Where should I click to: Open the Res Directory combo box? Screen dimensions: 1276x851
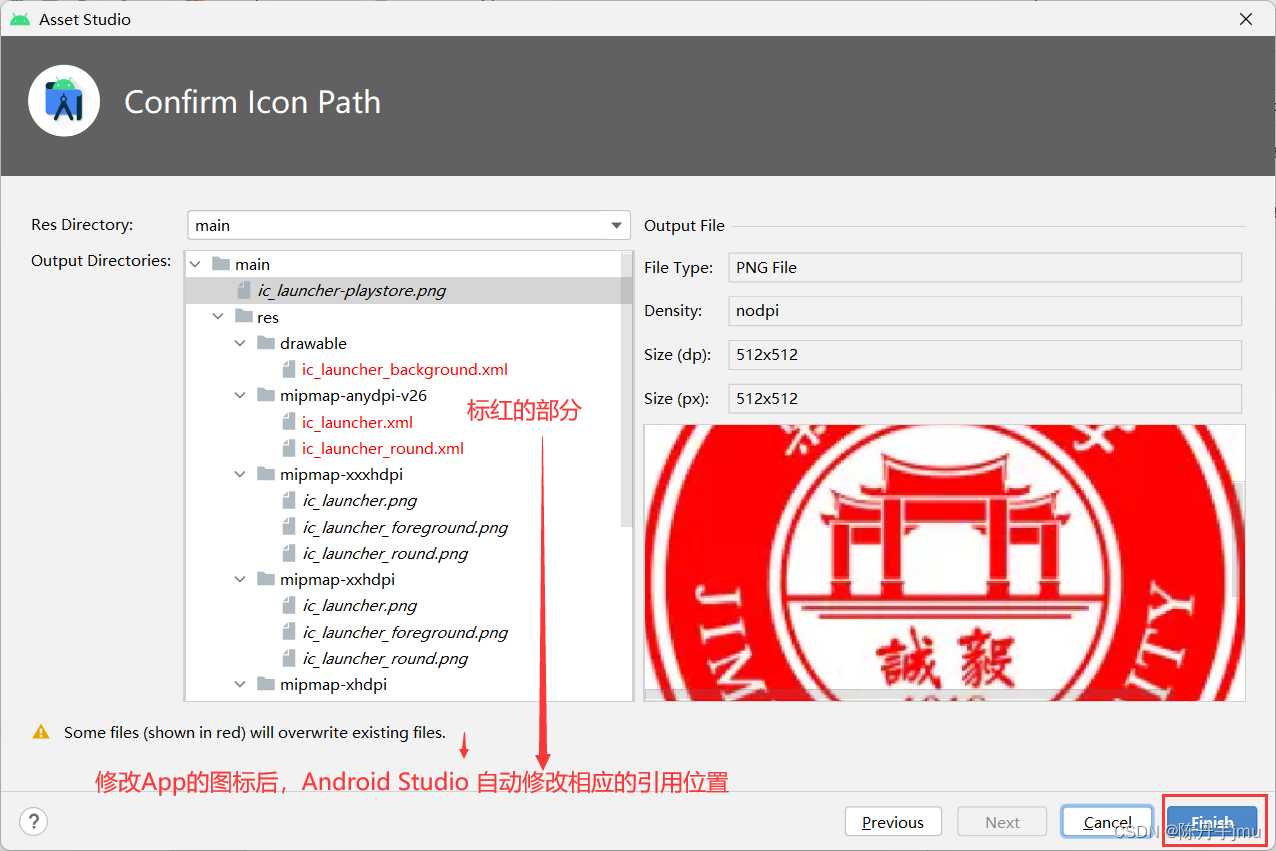408,225
